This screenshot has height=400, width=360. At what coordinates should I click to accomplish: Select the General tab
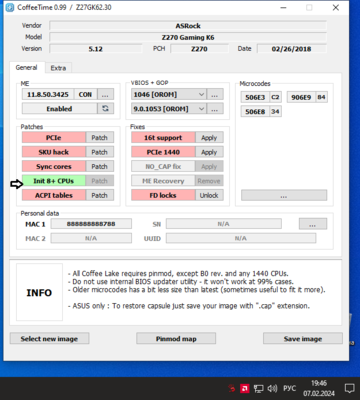[26, 67]
